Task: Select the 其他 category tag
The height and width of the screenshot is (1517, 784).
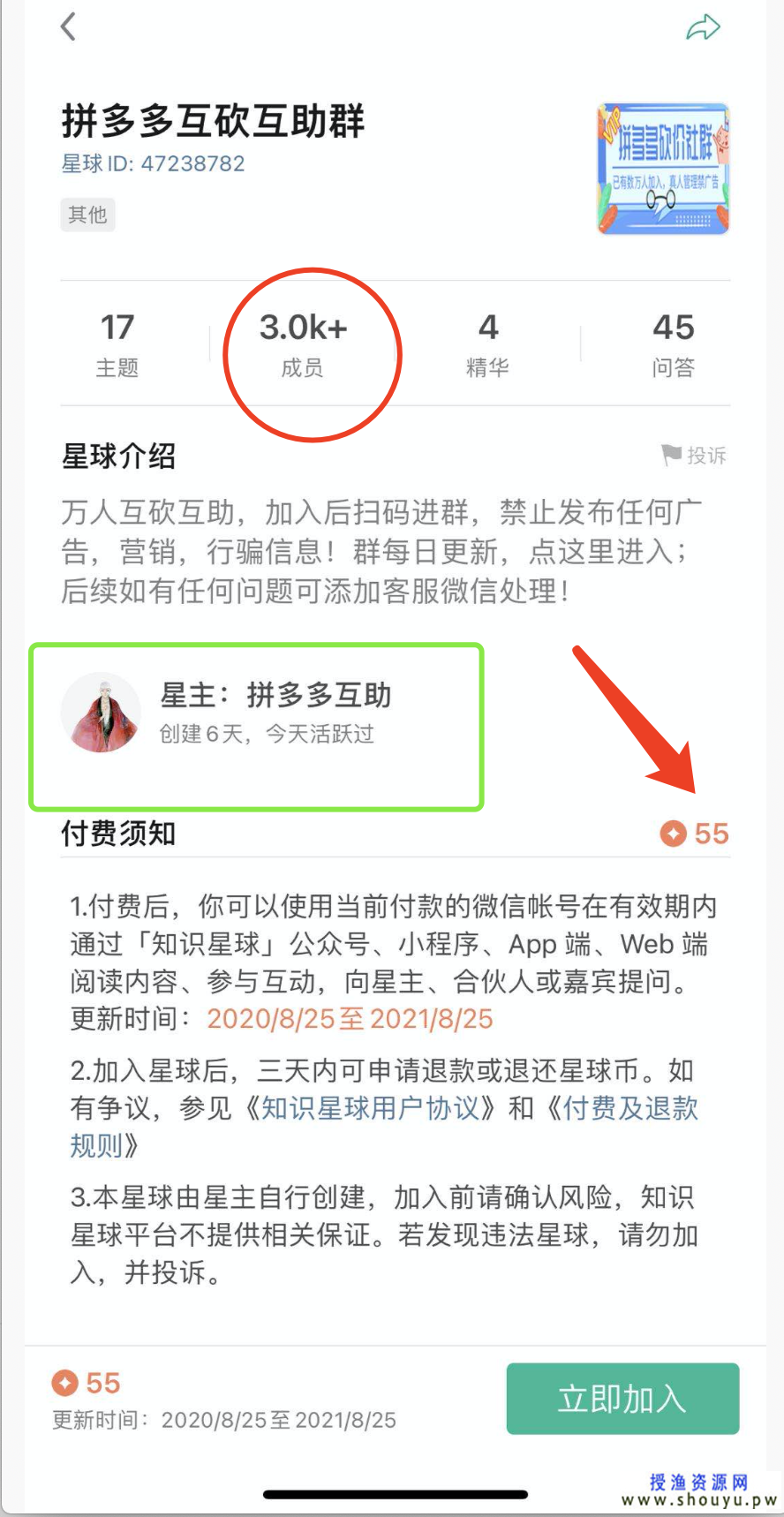Action: [x=87, y=215]
